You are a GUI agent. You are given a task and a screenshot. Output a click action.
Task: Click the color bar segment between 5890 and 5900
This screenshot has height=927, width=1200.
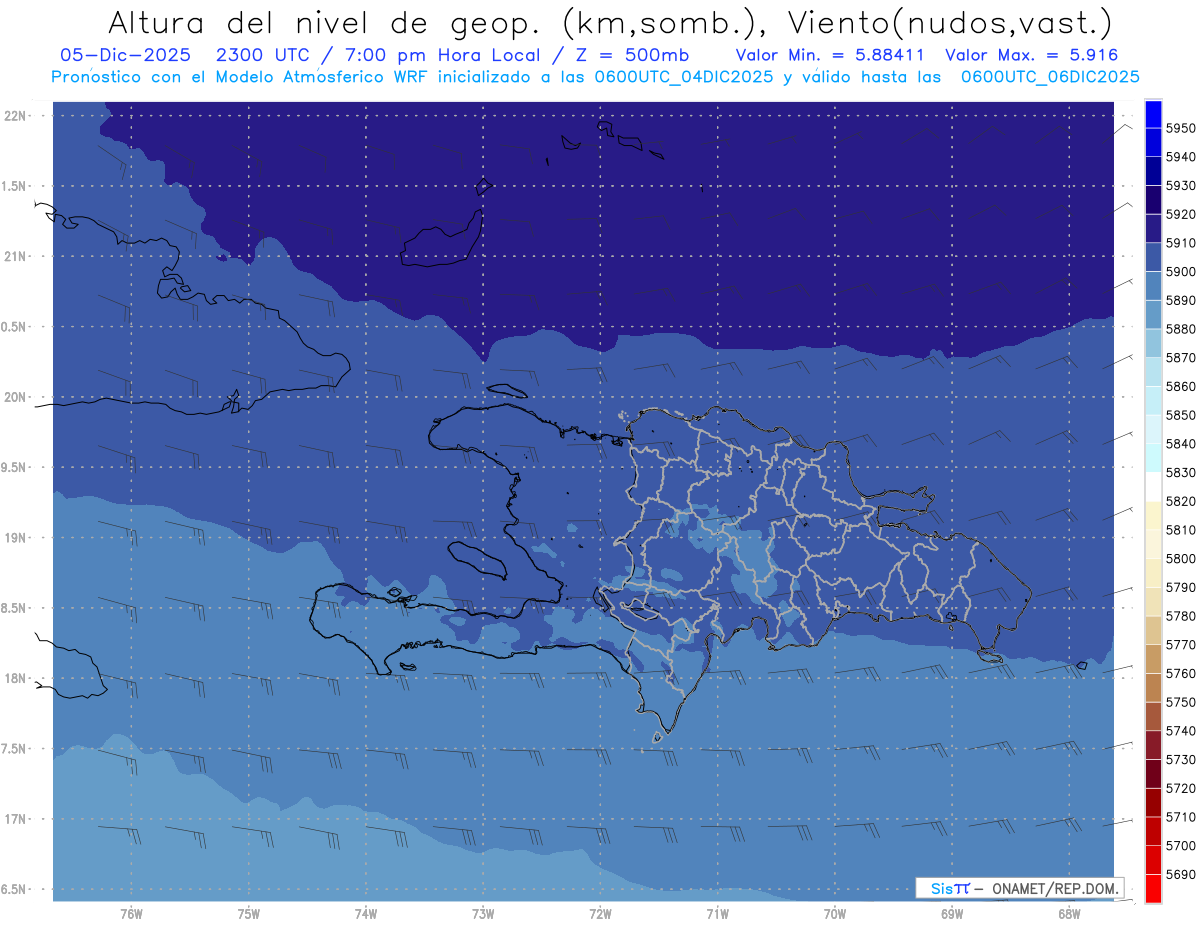tap(1153, 285)
